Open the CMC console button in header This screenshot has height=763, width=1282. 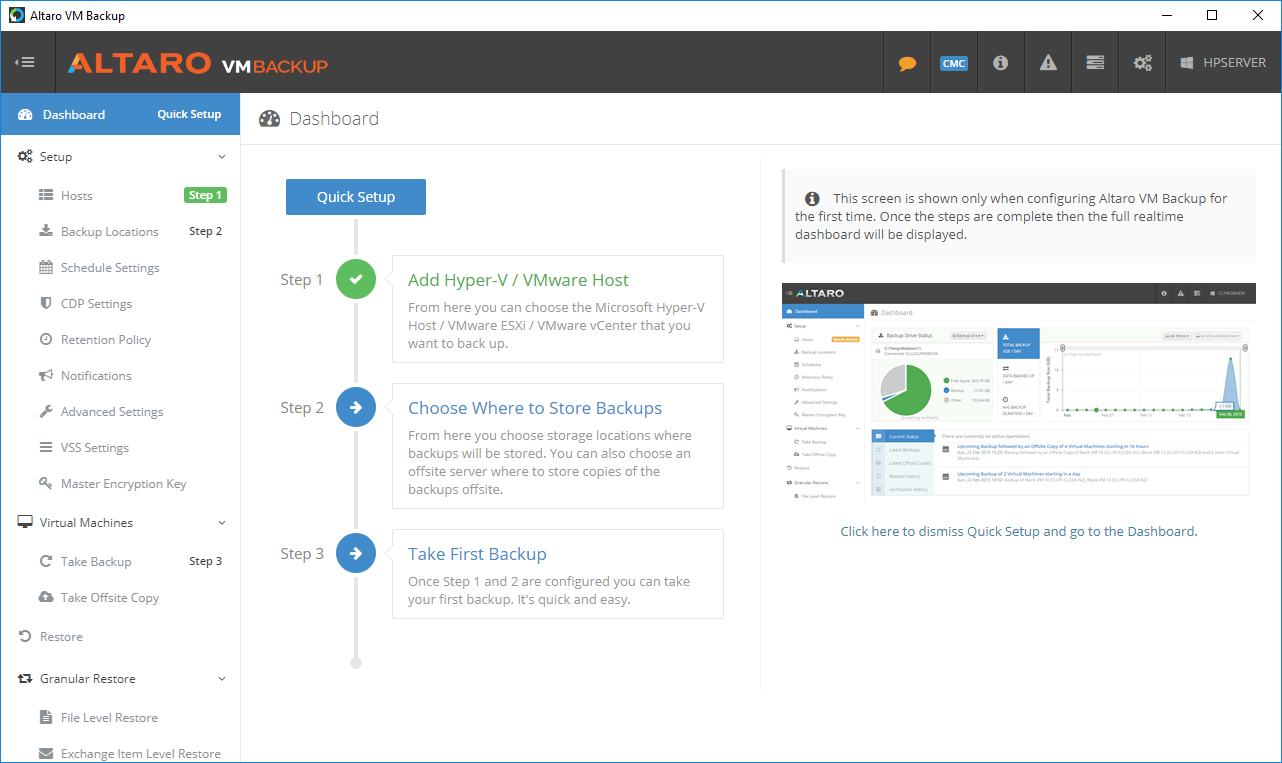954,63
